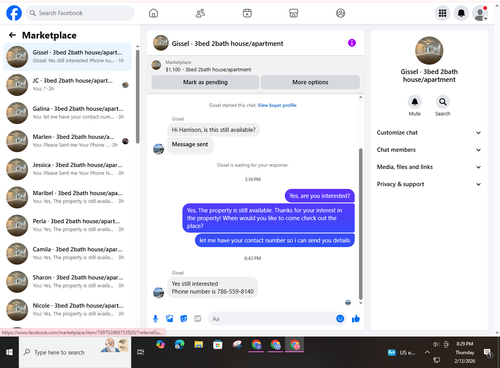The image size is (500, 368).
Task: Open the Maribel conversation in list
Action: (x=67, y=197)
